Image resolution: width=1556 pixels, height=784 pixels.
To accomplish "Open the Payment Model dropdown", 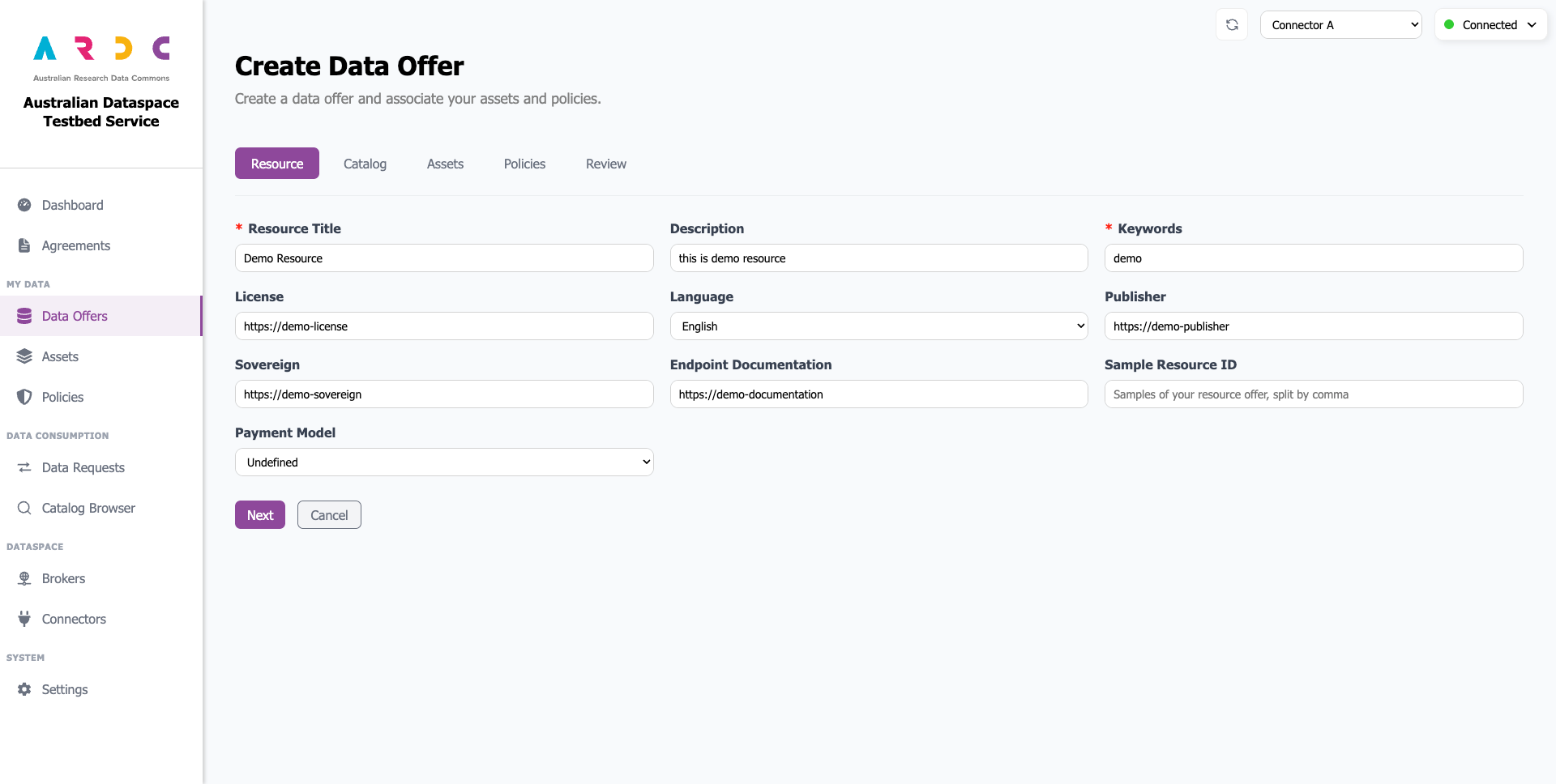I will [x=444, y=462].
